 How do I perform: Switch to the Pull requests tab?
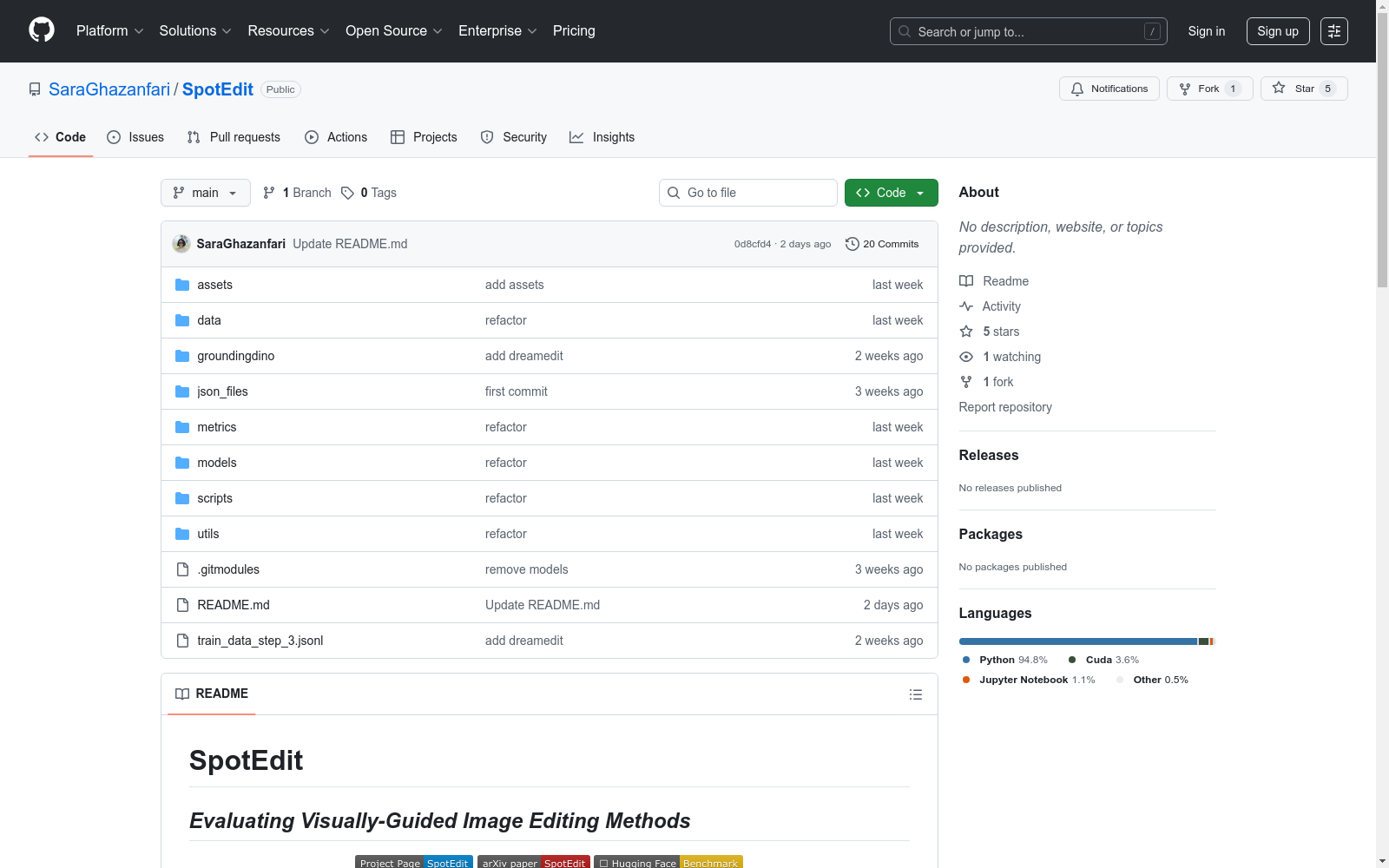click(234, 137)
